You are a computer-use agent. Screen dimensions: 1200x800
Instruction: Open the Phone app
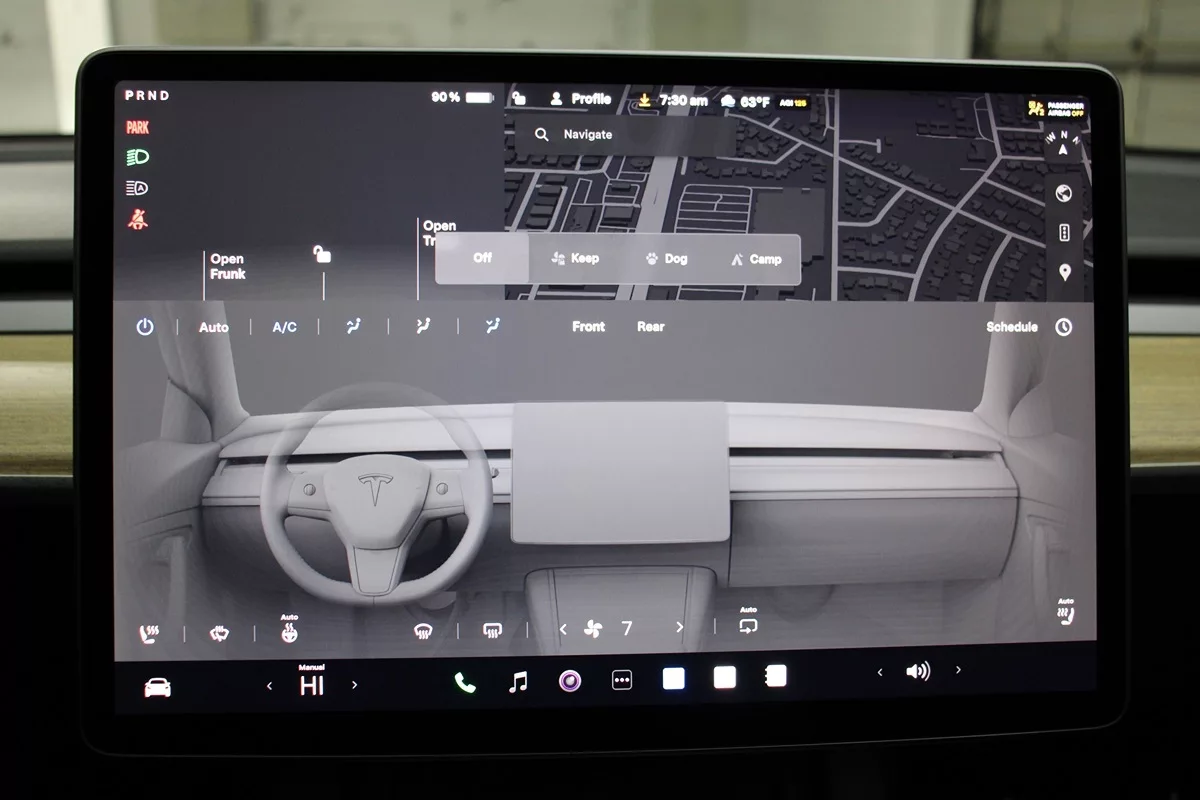click(465, 682)
